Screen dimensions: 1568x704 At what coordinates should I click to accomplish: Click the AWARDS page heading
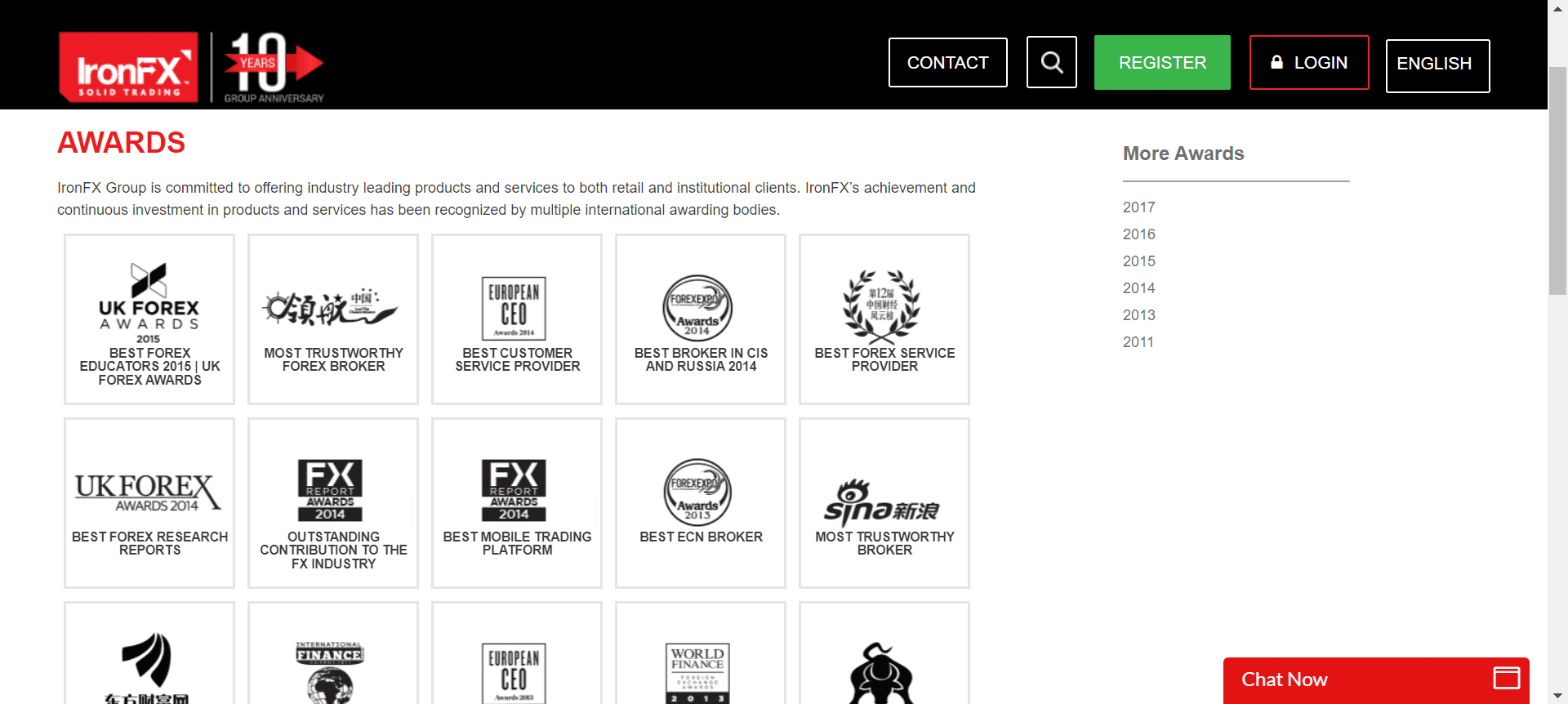[121, 143]
